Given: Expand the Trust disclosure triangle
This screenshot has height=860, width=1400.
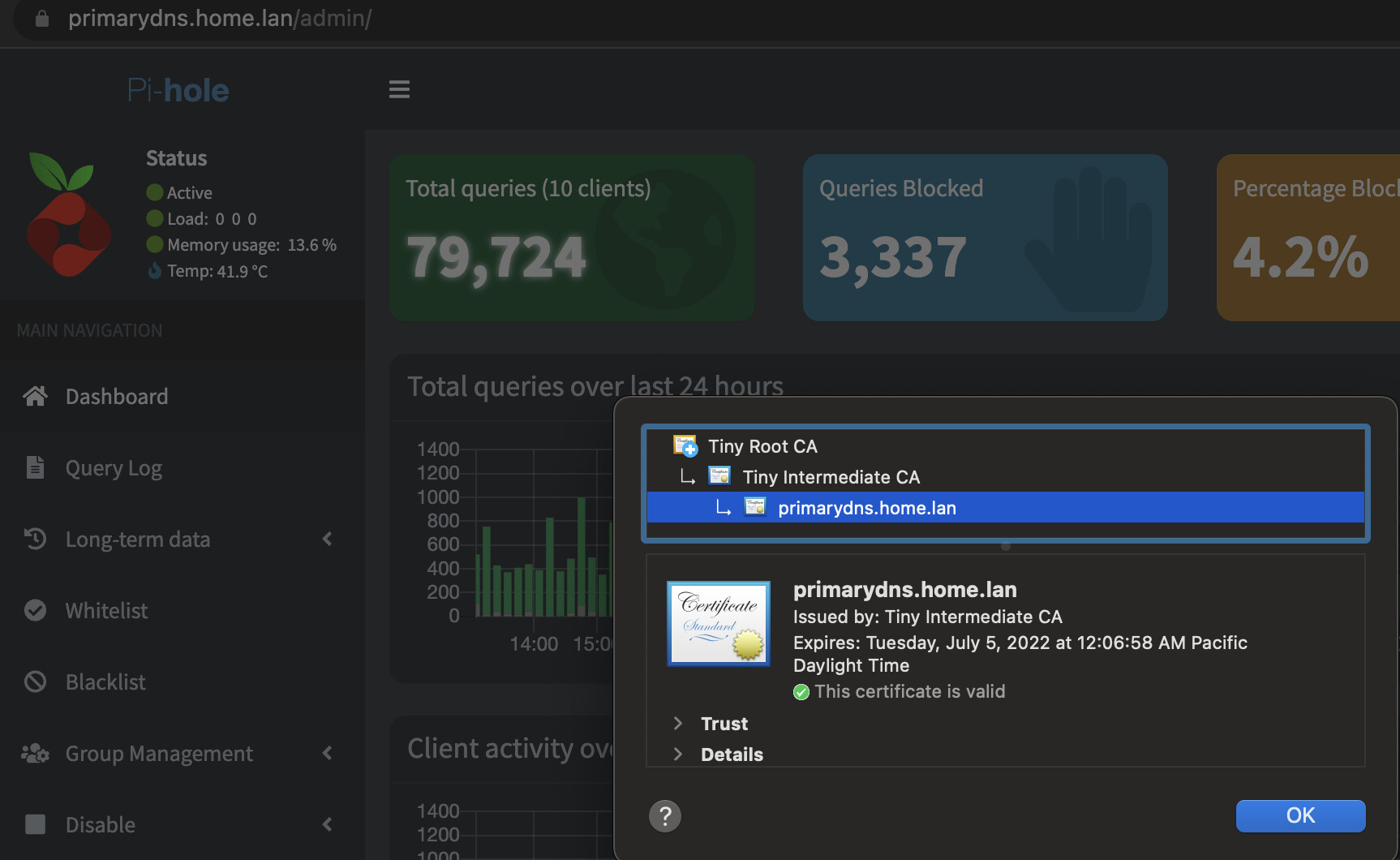Looking at the screenshot, I should [x=678, y=723].
